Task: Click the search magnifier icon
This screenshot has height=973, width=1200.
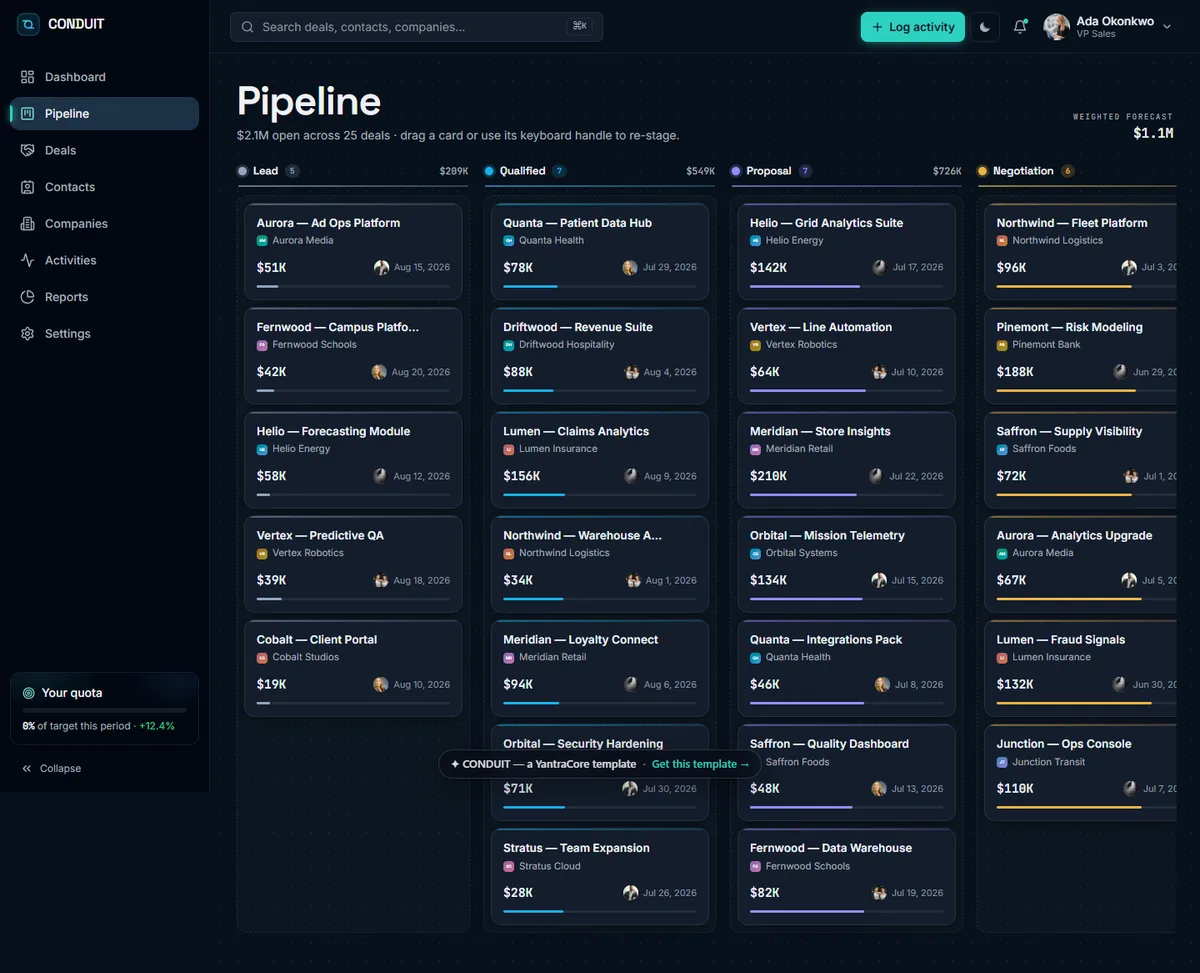Action: (247, 27)
